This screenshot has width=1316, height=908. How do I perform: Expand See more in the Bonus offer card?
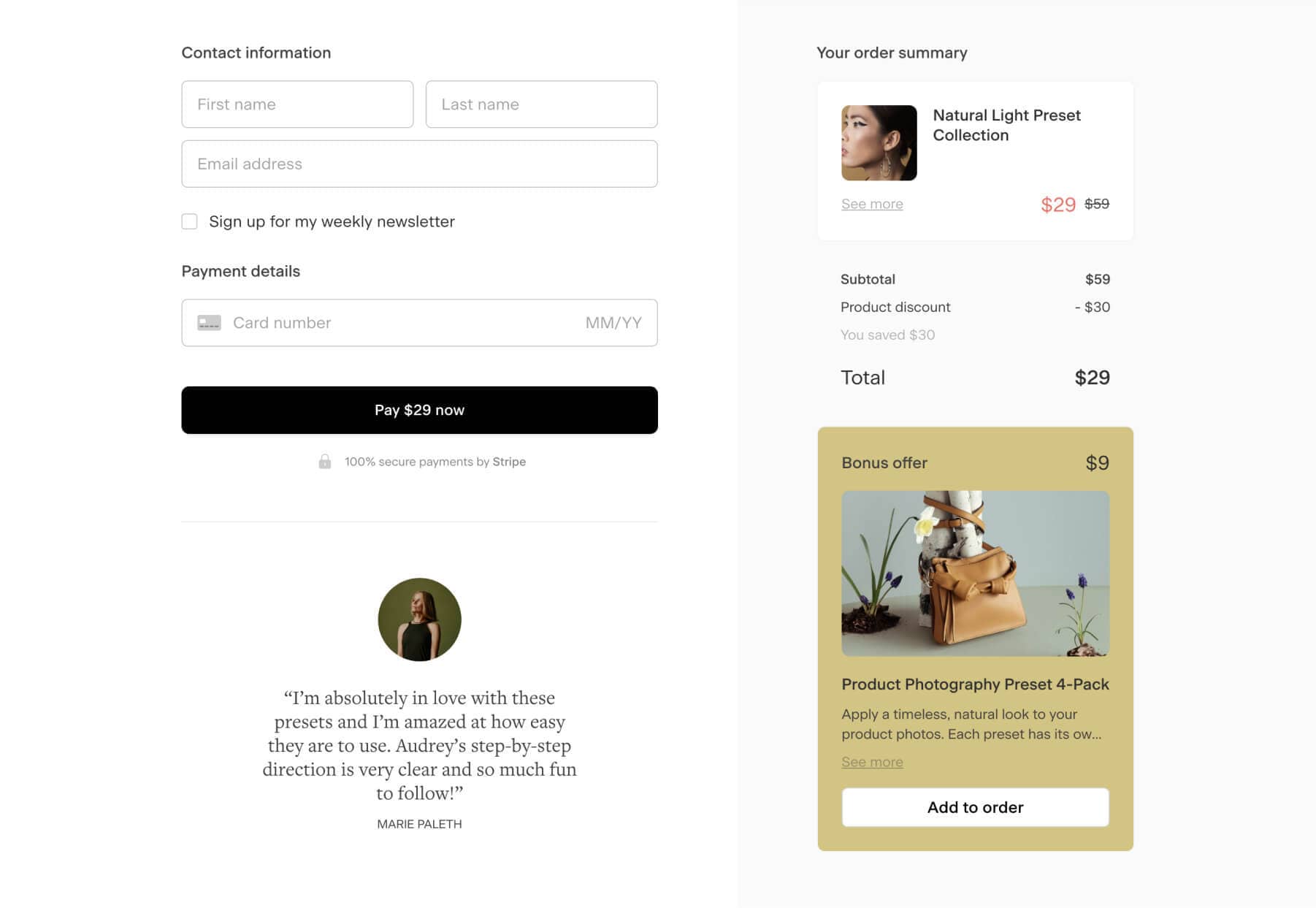tap(872, 761)
